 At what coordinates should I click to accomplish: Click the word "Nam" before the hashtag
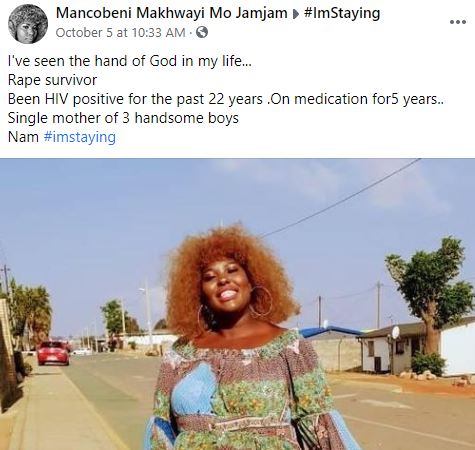coord(23,137)
